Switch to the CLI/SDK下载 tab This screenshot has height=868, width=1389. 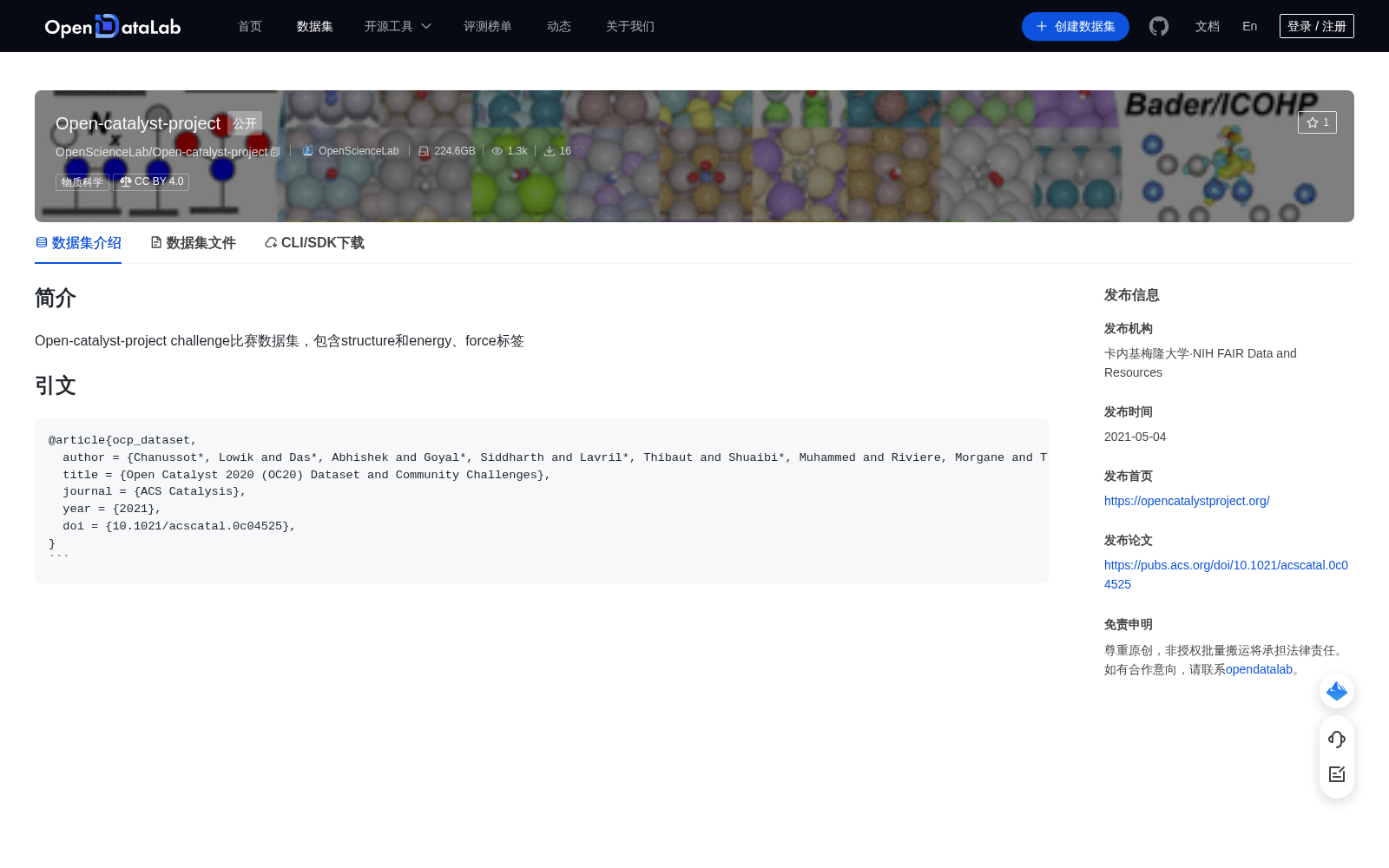(x=314, y=243)
